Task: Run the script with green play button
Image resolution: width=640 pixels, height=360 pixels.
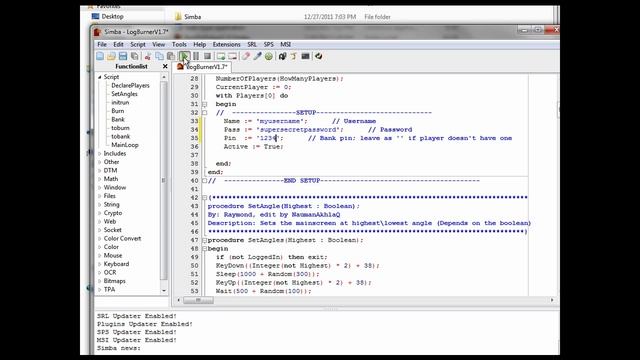Action: click(184, 56)
